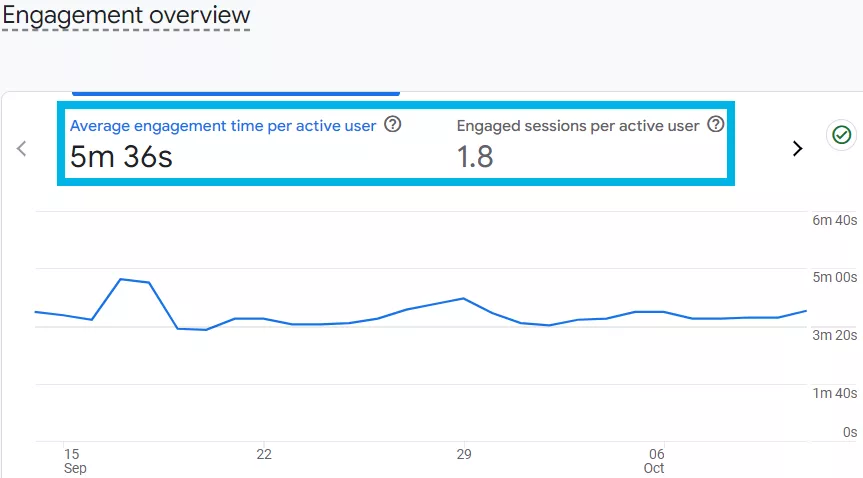Click the 1.8 sessions value
The width and height of the screenshot is (863, 478).
tap(475, 157)
